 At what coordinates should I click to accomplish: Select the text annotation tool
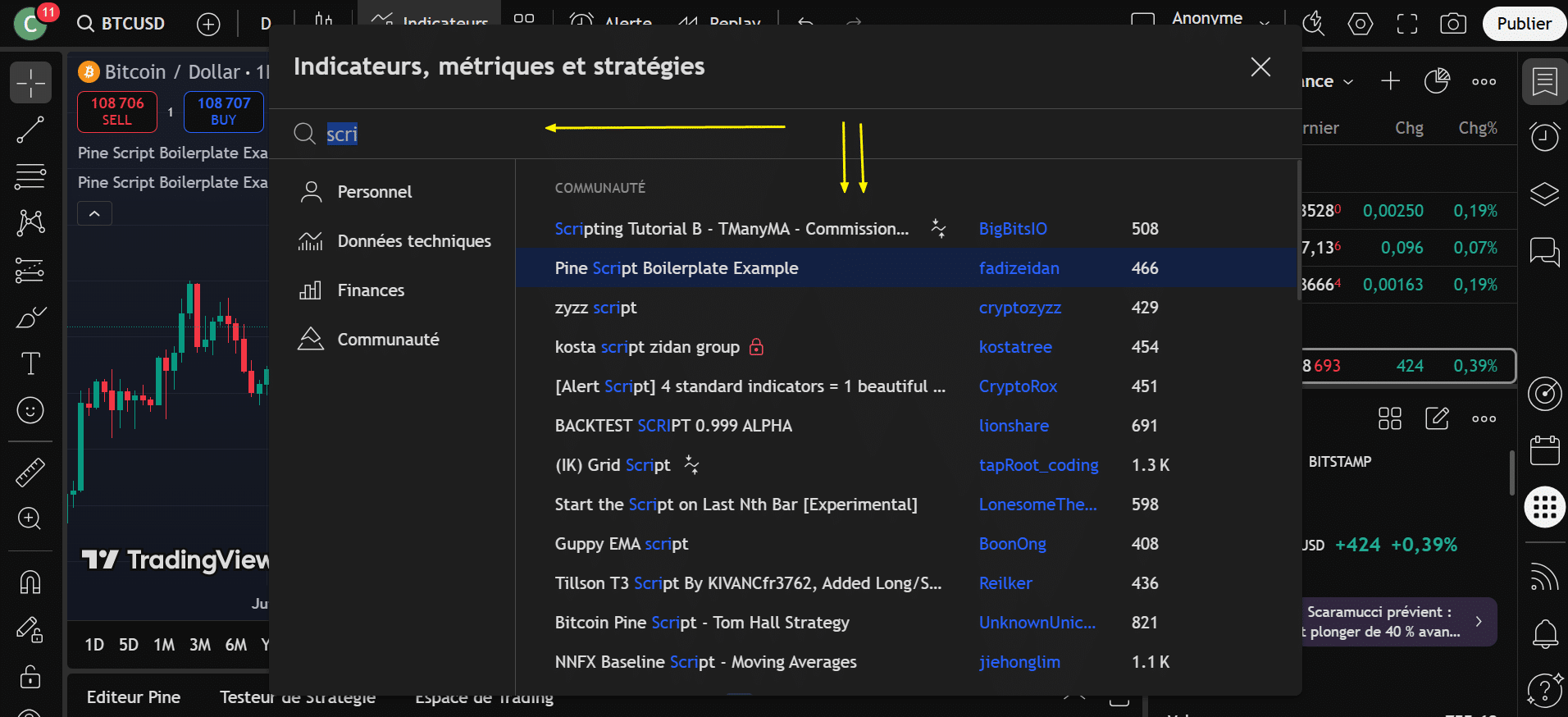click(x=30, y=363)
